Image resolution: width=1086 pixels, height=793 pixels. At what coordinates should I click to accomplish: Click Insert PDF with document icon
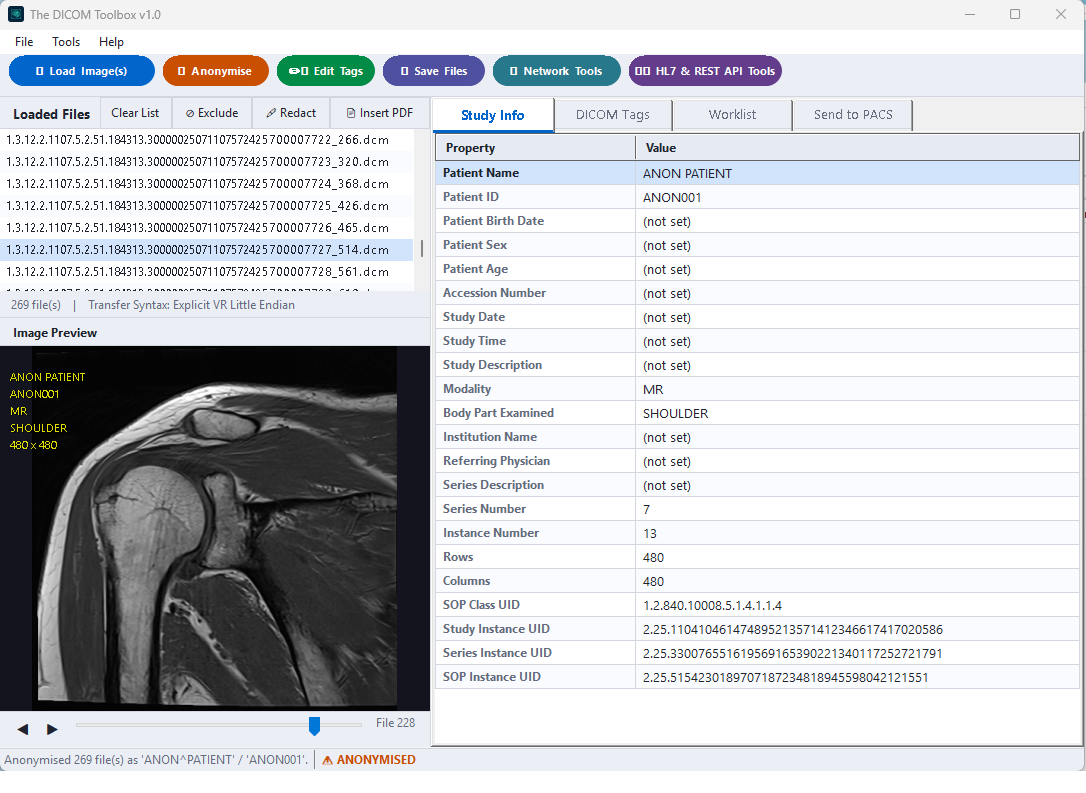point(380,113)
